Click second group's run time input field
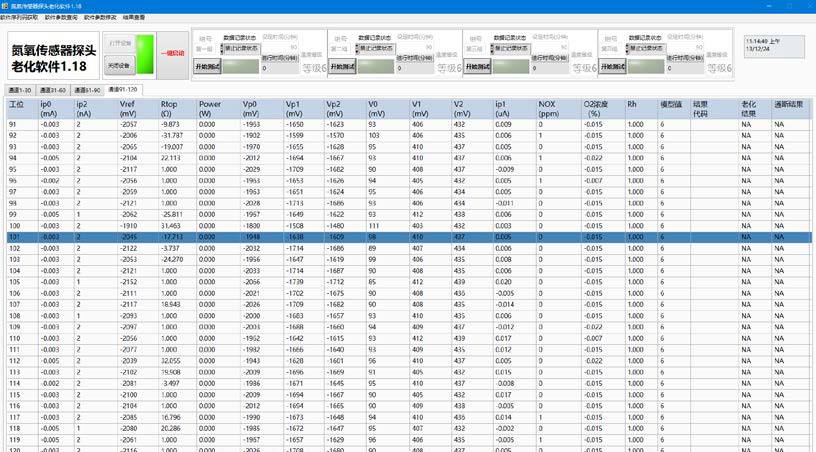This screenshot has height=452, width=816. [x=415, y=68]
